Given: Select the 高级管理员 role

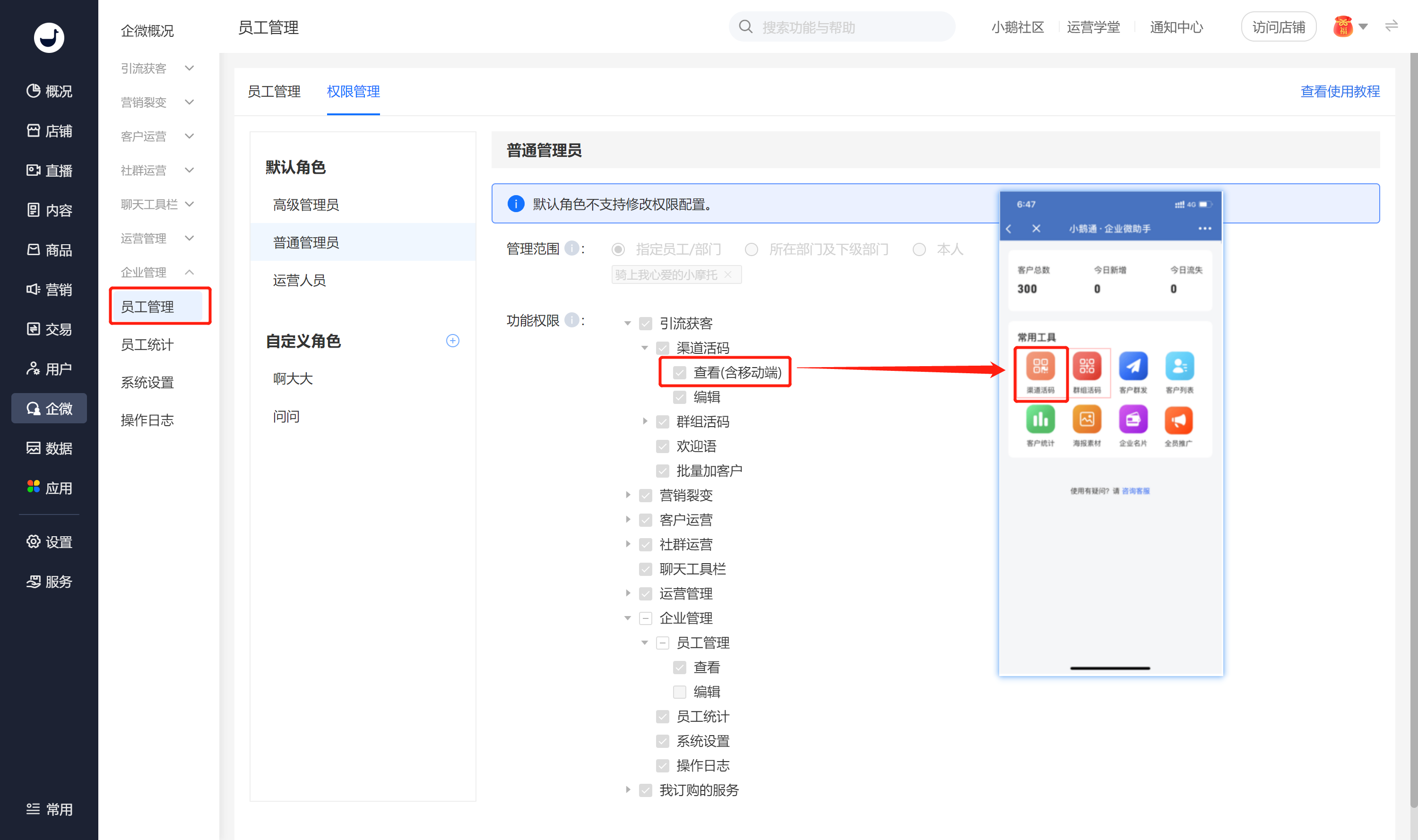Looking at the screenshot, I should [x=363, y=205].
